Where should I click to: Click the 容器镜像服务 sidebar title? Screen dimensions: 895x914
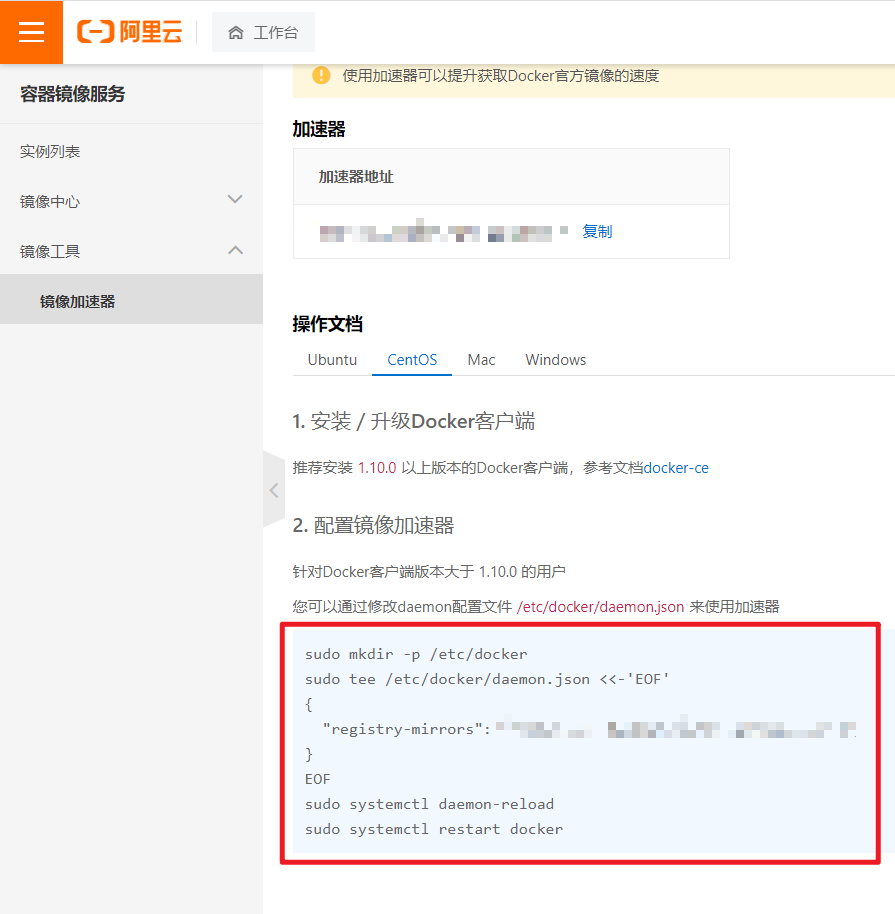pyautogui.click(x=73, y=94)
